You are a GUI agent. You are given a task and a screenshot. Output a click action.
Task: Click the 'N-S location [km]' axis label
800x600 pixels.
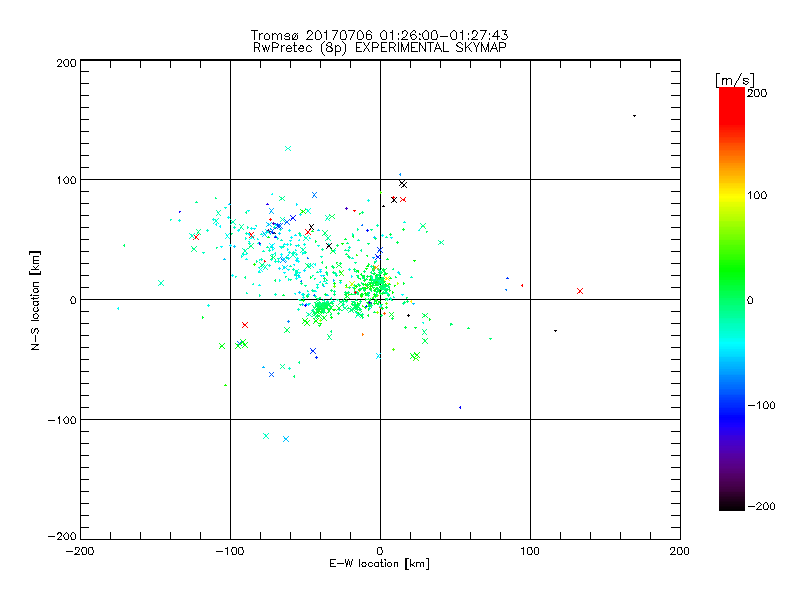pos(35,301)
